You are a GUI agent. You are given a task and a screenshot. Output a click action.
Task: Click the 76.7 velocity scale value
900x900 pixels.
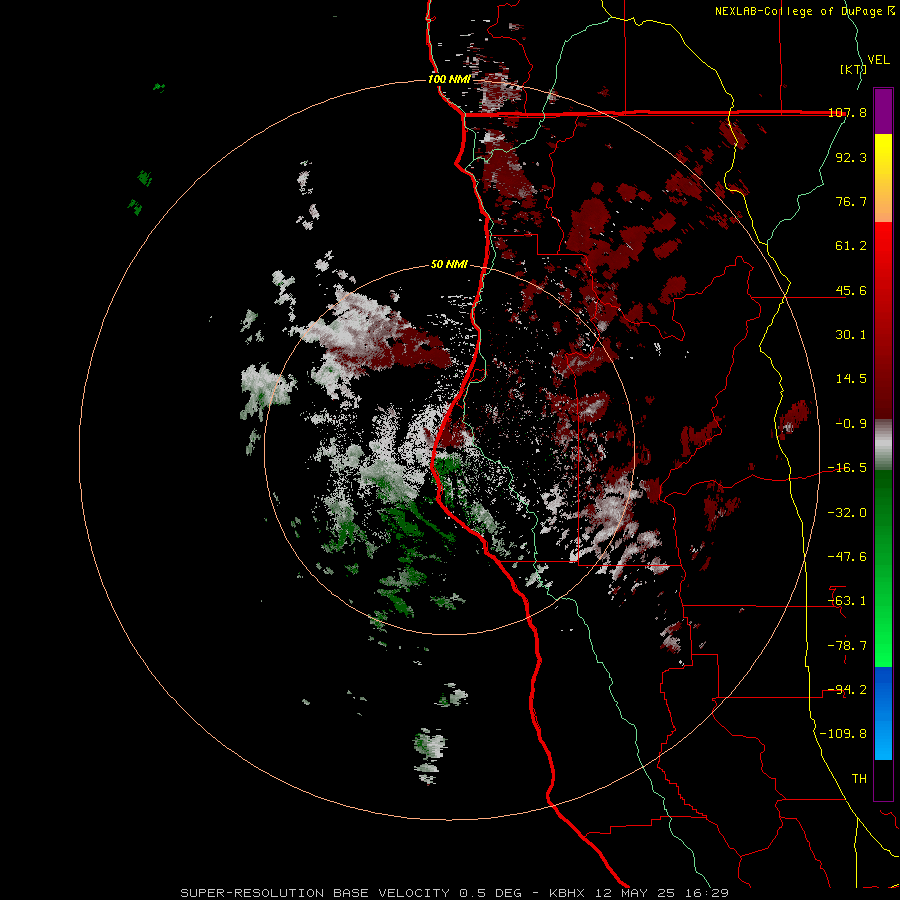pyautogui.click(x=851, y=201)
